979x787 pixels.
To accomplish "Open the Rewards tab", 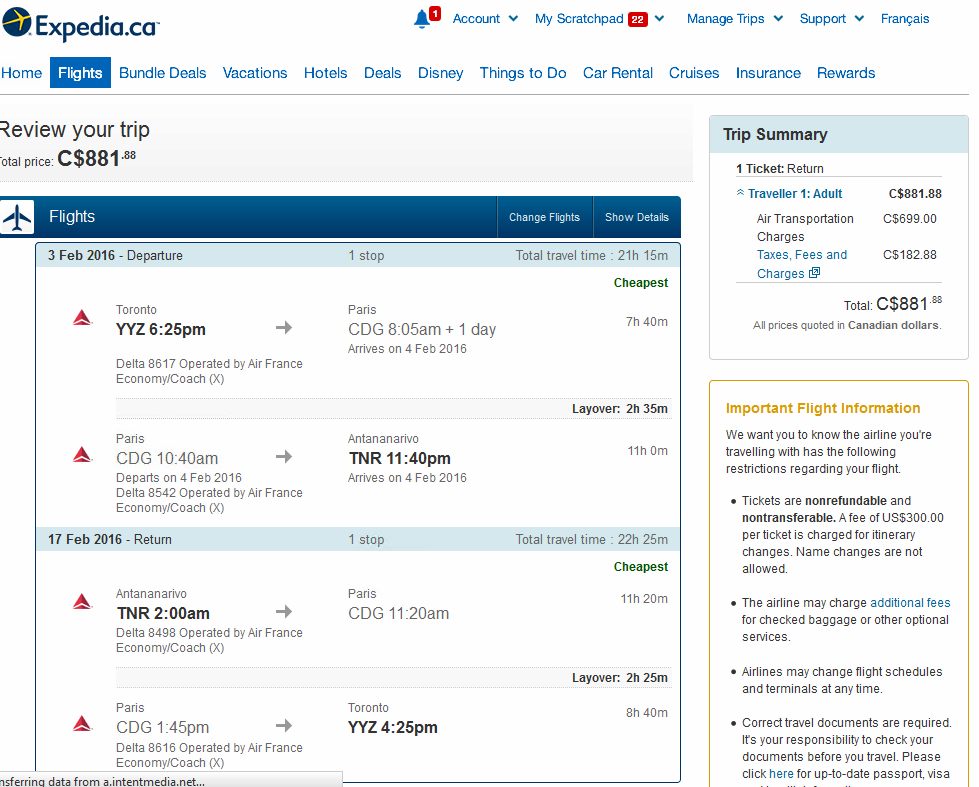I will (846, 73).
